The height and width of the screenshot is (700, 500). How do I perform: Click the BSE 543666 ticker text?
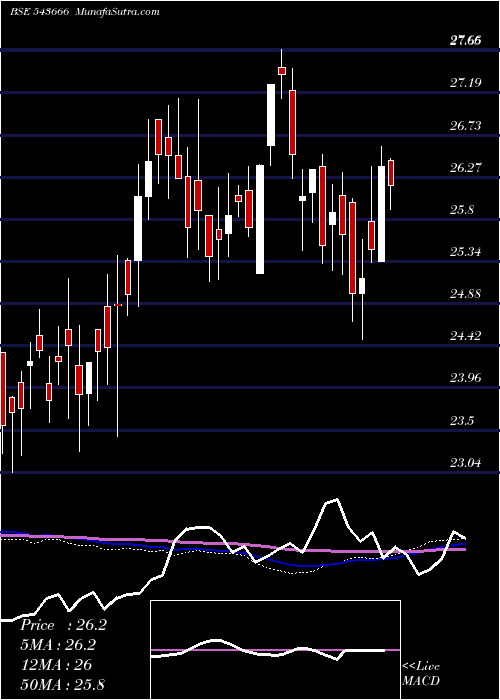39,12
